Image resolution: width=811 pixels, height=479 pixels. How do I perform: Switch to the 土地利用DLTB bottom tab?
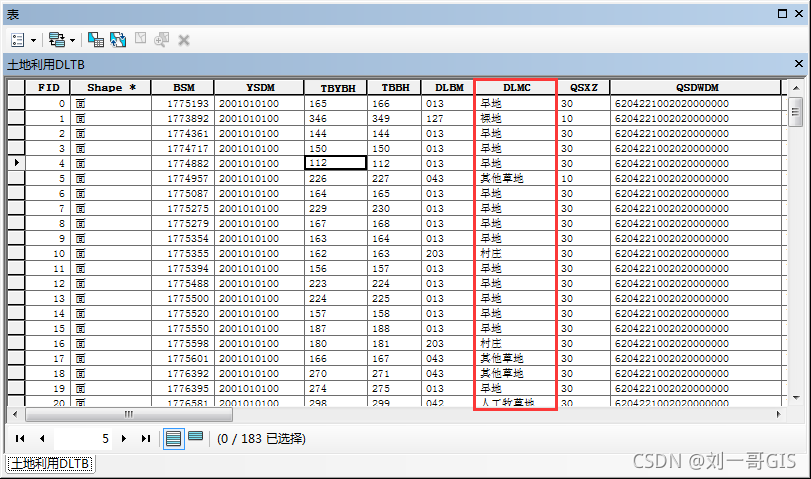pos(50,463)
